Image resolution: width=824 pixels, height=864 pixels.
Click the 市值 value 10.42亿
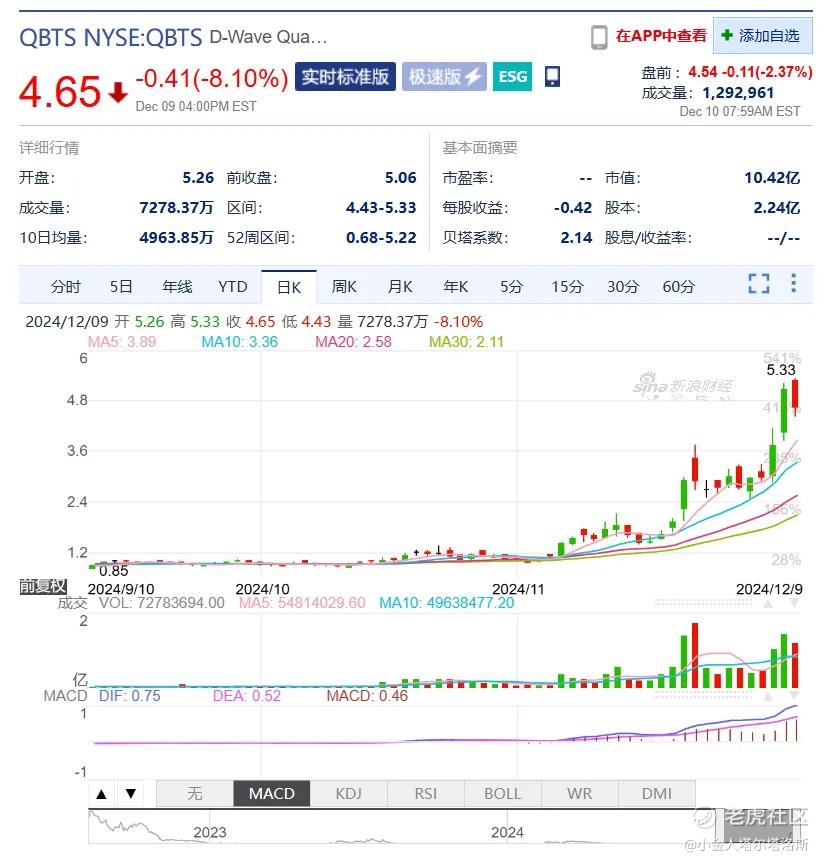(x=772, y=177)
